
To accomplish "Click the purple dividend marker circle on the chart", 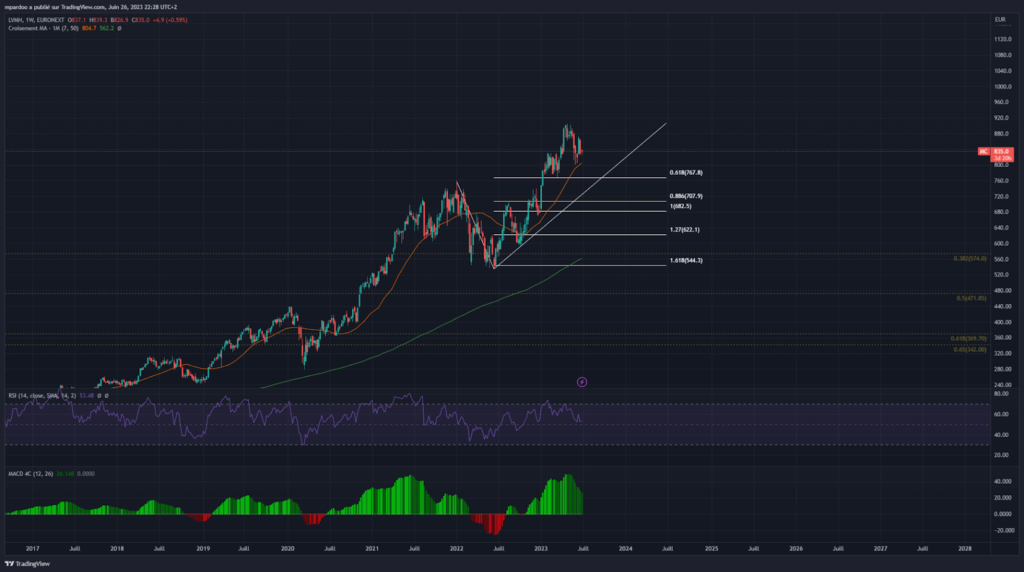I will coord(582,381).
